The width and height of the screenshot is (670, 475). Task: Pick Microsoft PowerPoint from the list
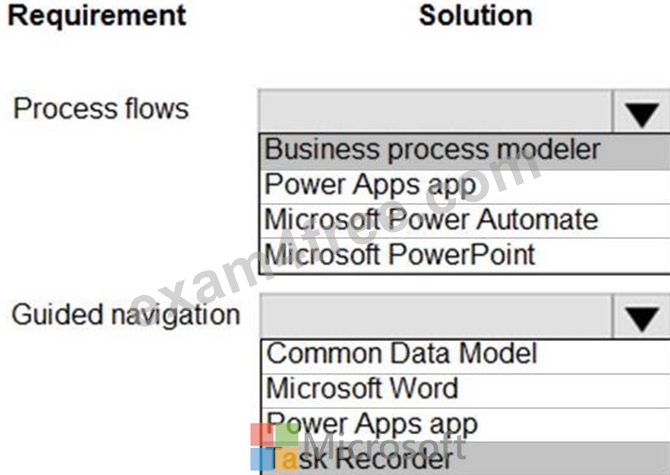pyautogui.click(x=465, y=255)
